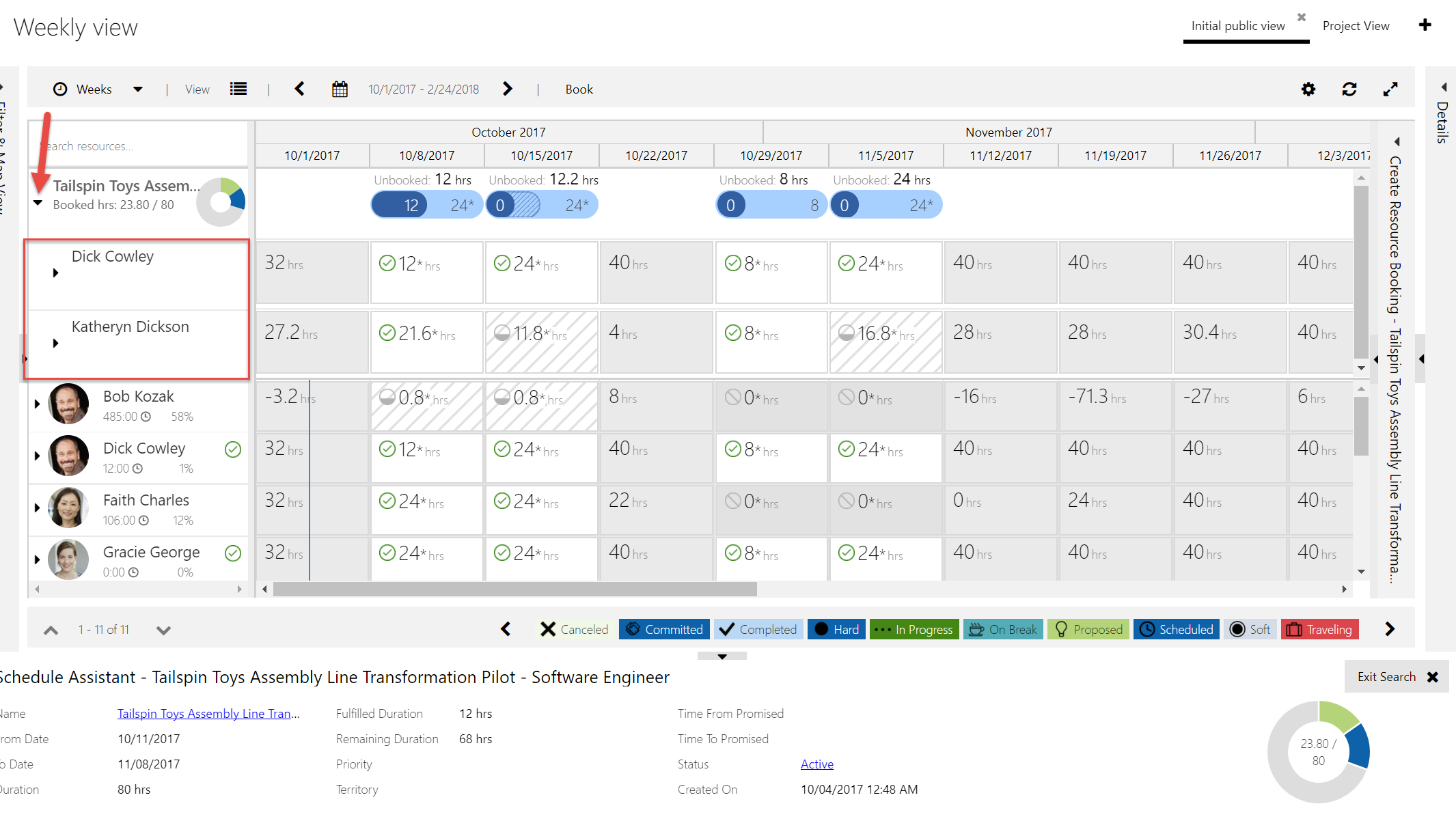This screenshot has height=819, width=1456.
Task: Switch to the Project View tab
Action: pyautogui.click(x=1356, y=26)
